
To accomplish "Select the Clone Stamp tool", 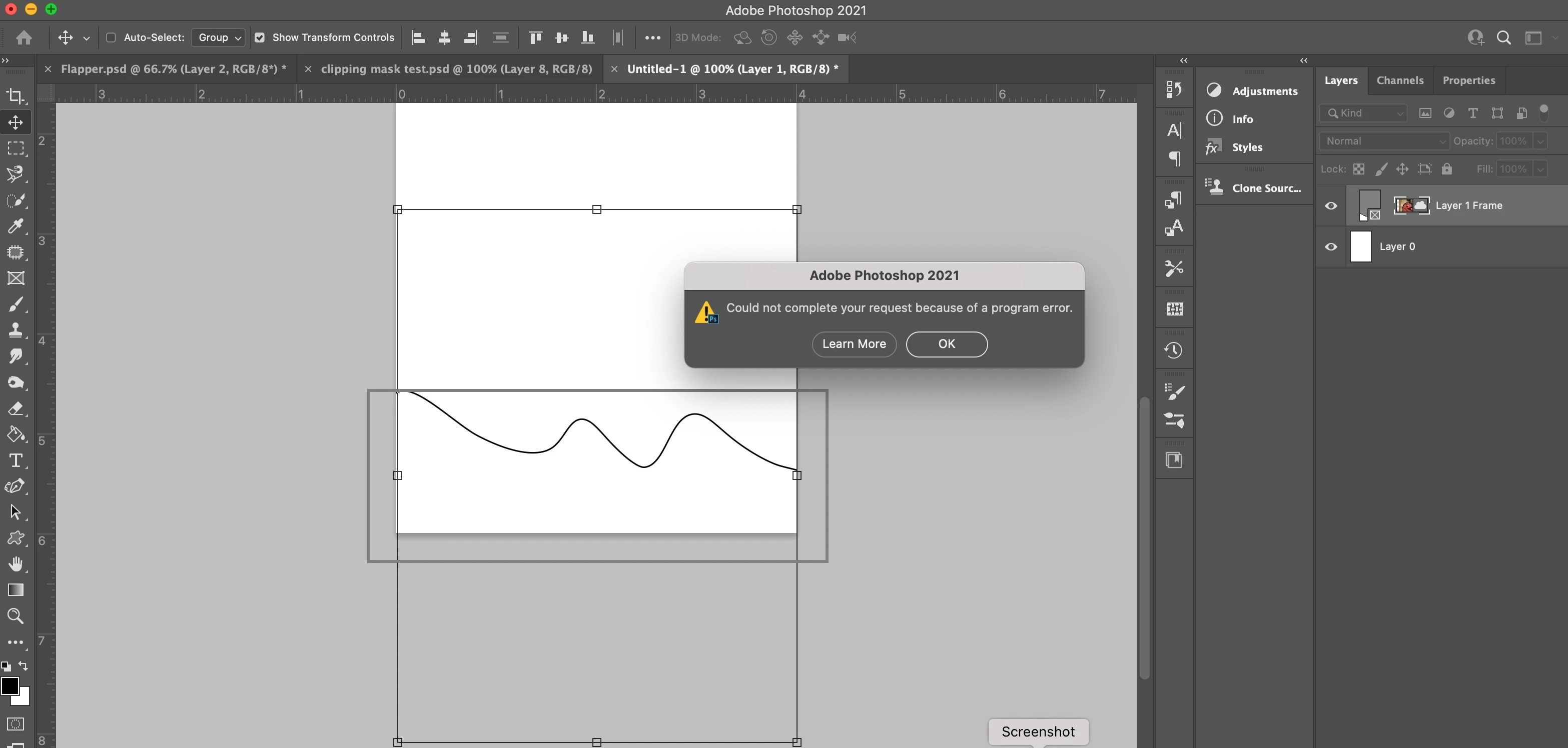I will coord(15,330).
